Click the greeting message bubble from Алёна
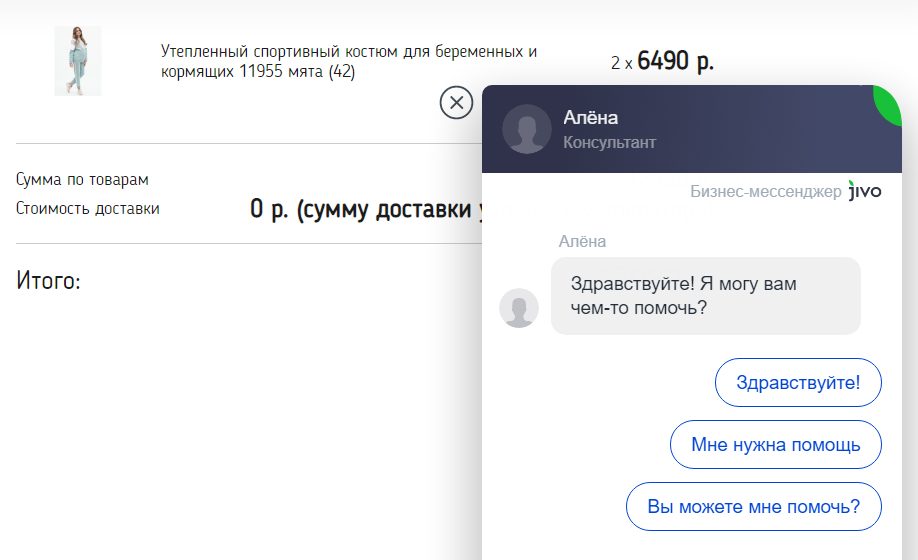The width and height of the screenshot is (918, 560). [x=705, y=296]
